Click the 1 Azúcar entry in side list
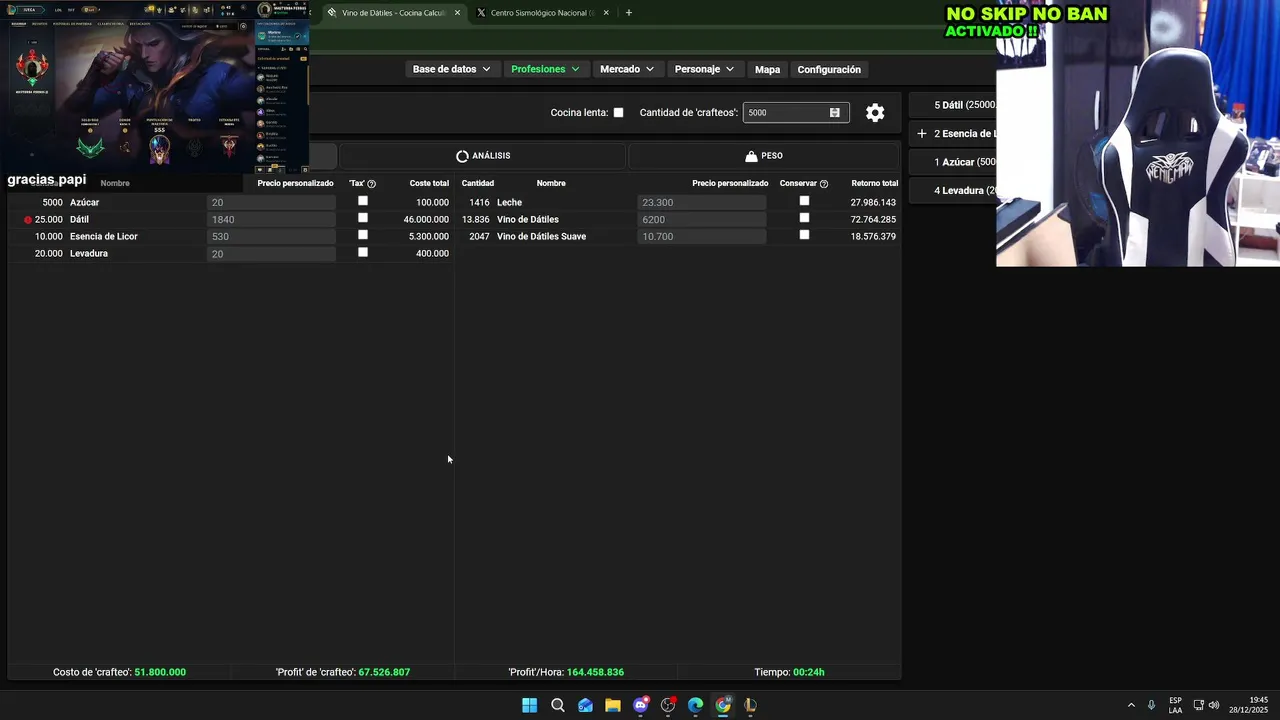1280x720 pixels. pos(952,162)
